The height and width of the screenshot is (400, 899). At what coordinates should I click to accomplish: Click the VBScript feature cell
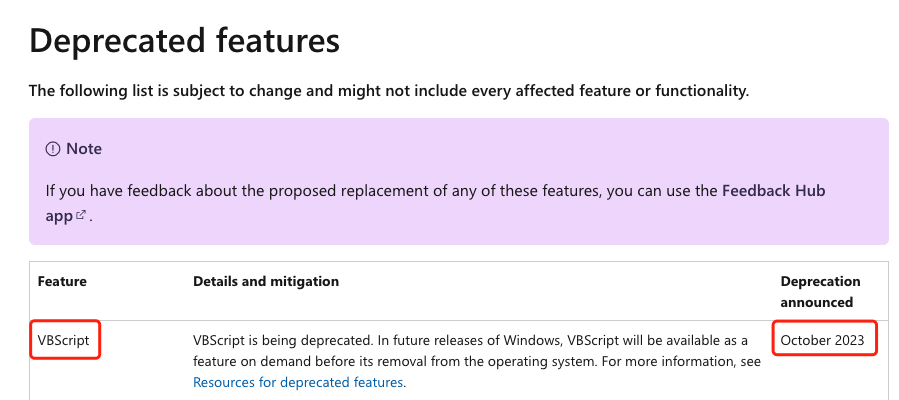(64, 340)
